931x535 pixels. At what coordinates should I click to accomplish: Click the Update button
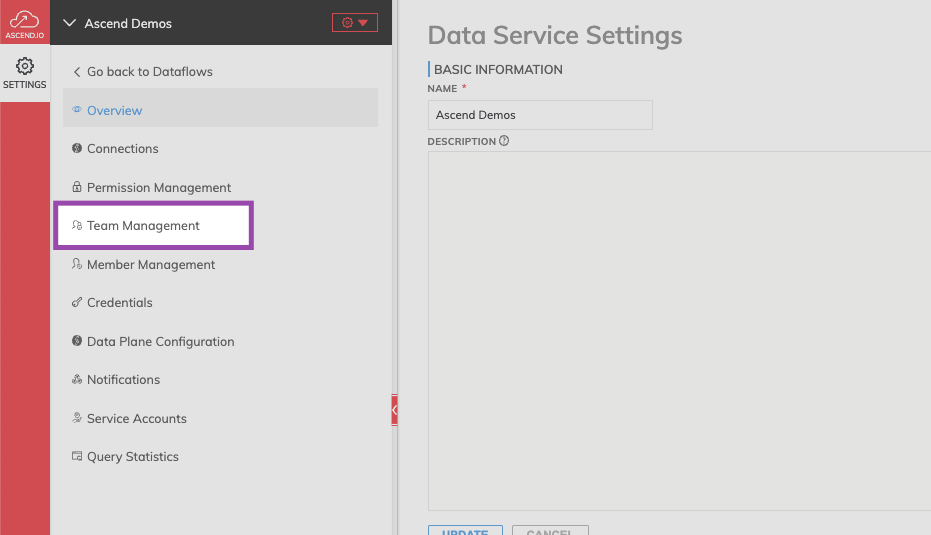(465, 530)
